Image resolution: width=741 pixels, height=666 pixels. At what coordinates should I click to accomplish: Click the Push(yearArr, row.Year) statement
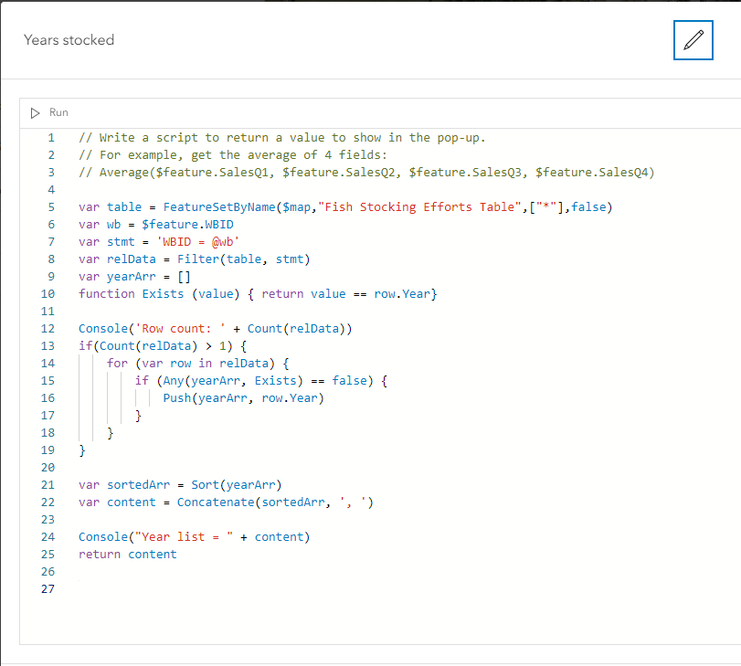pos(243,398)
